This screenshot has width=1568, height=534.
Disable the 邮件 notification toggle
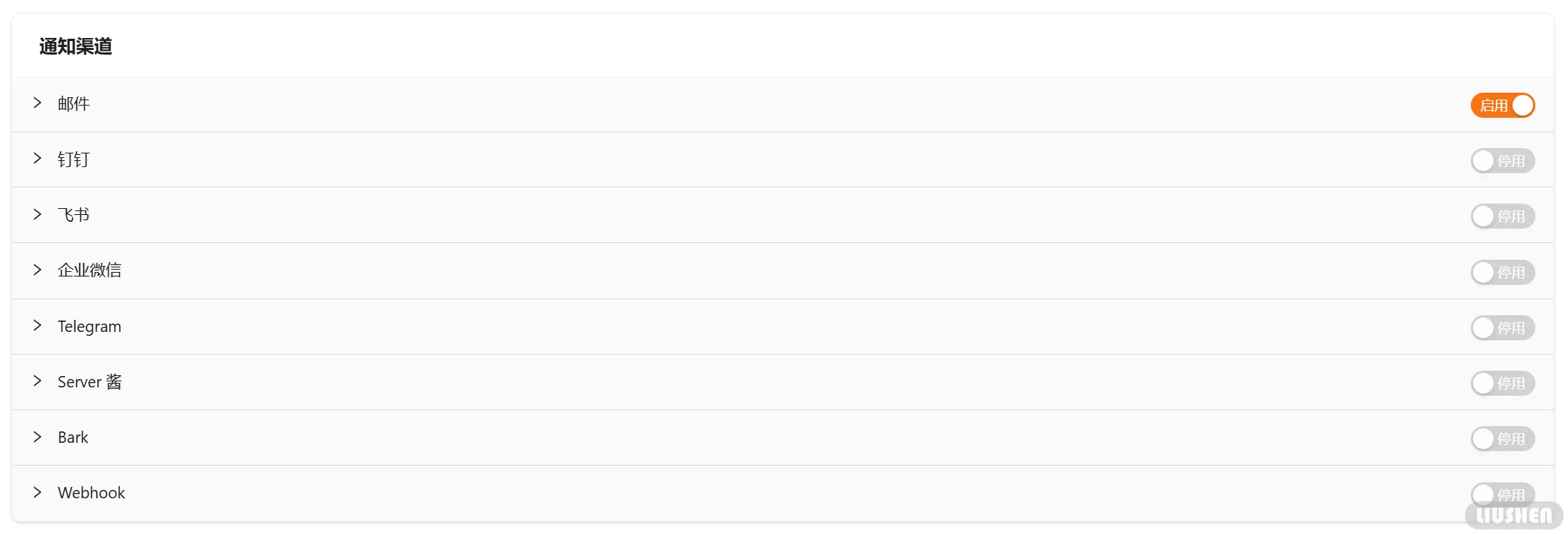point(1502,106)
